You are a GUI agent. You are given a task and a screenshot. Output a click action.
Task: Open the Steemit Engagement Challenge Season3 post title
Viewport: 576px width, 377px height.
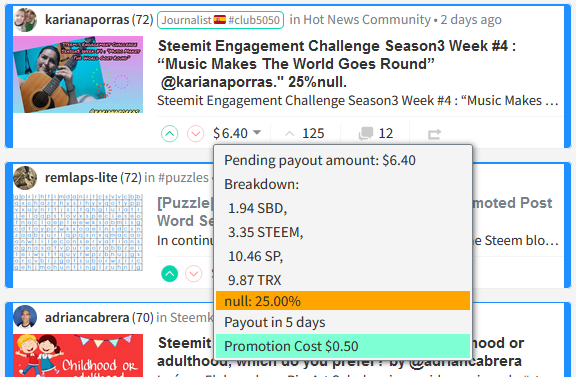pyautogui.click(x=337, y=64)
